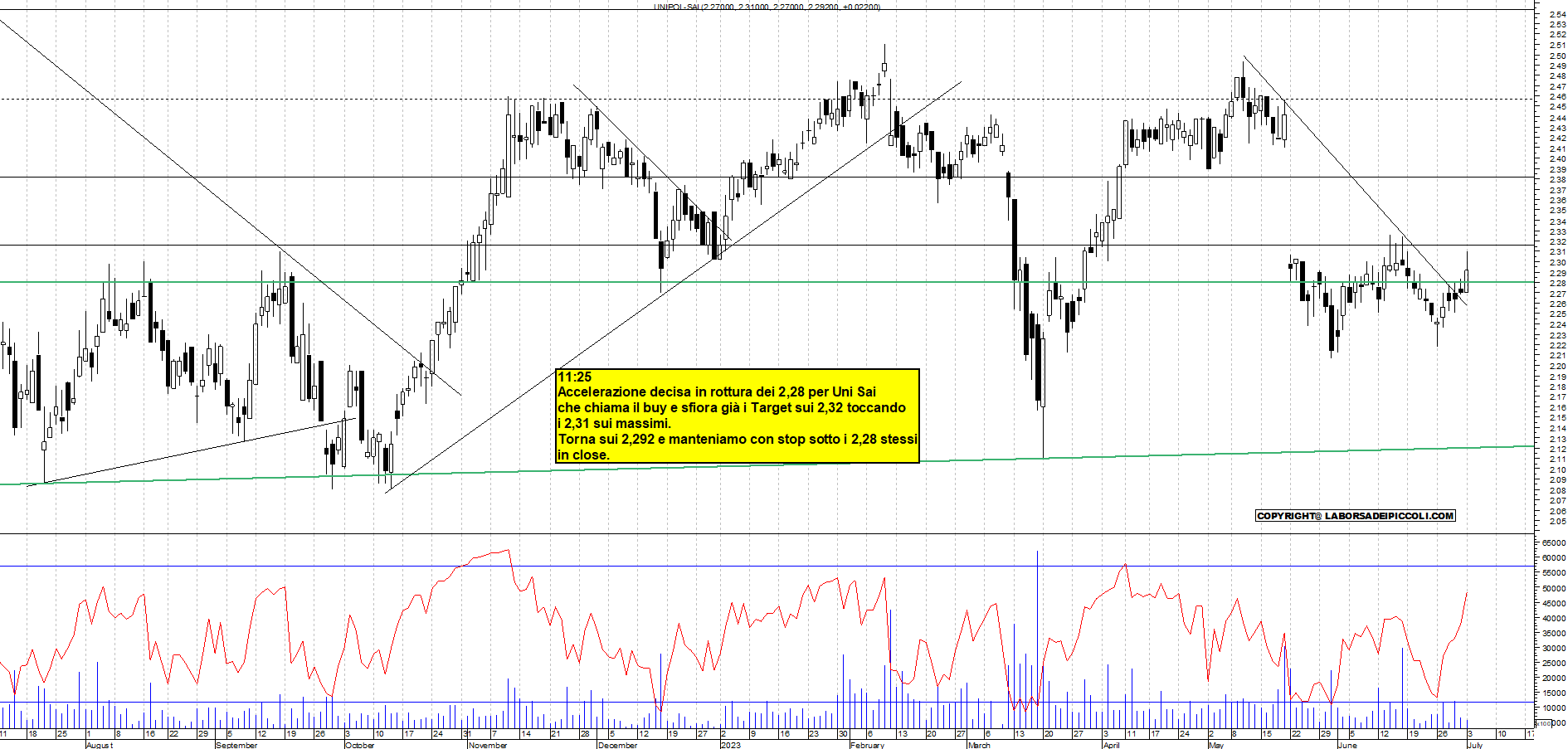Click the 35000 volume axis label
The image size is (1568, 749).
click(x=1554, y=633)
